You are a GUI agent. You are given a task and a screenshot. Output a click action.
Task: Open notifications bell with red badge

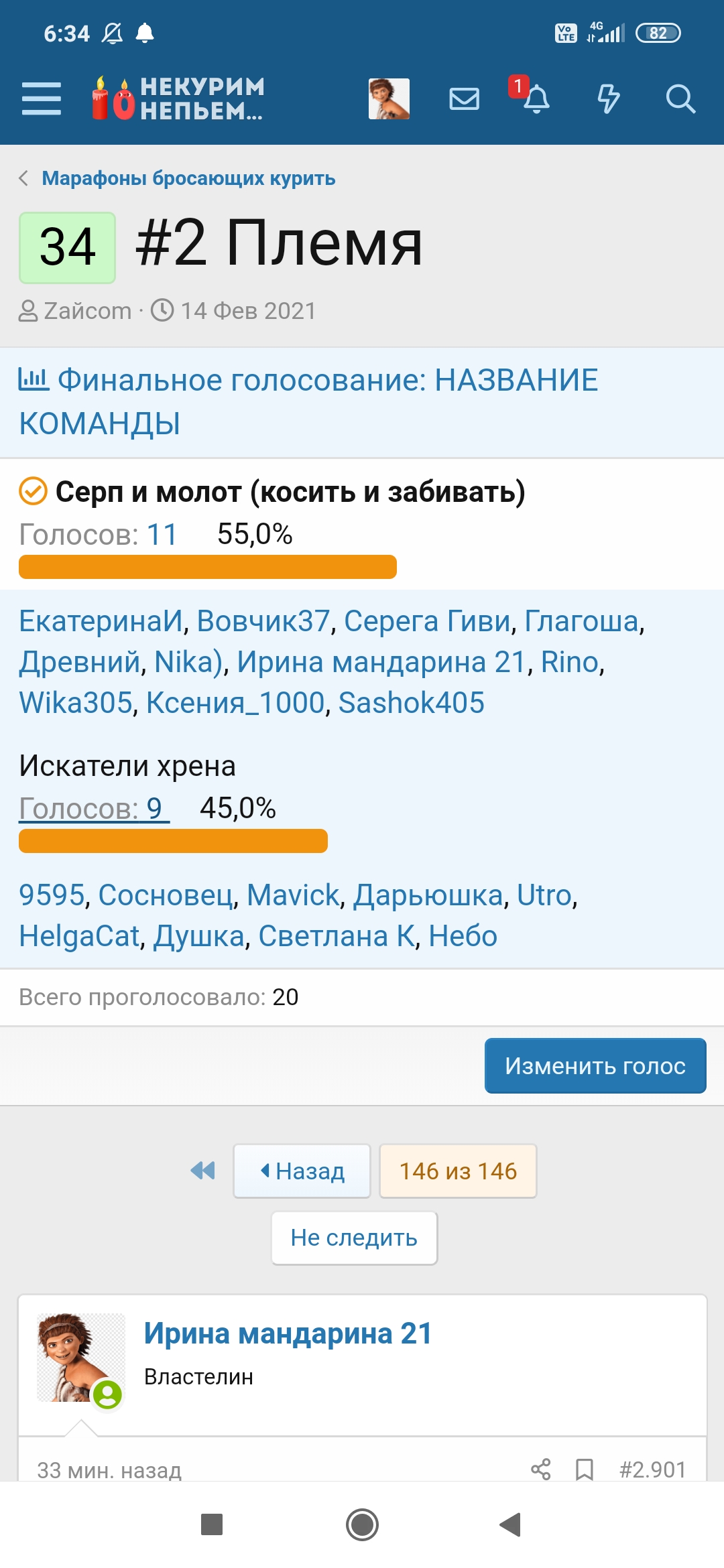pos(535,99)
